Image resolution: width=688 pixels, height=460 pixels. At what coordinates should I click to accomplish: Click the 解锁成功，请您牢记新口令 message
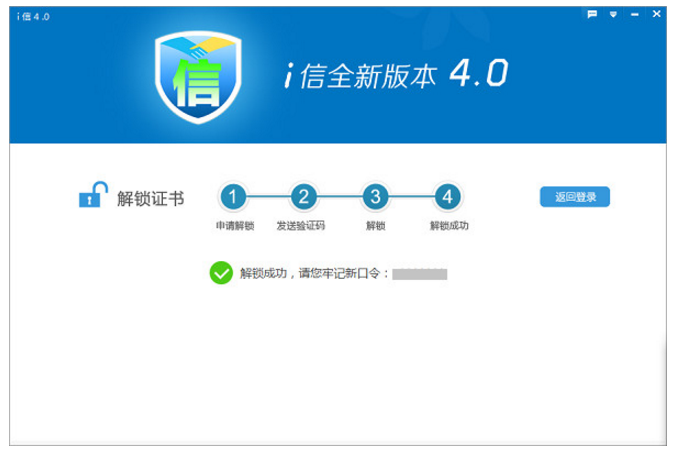coord(314,273)
